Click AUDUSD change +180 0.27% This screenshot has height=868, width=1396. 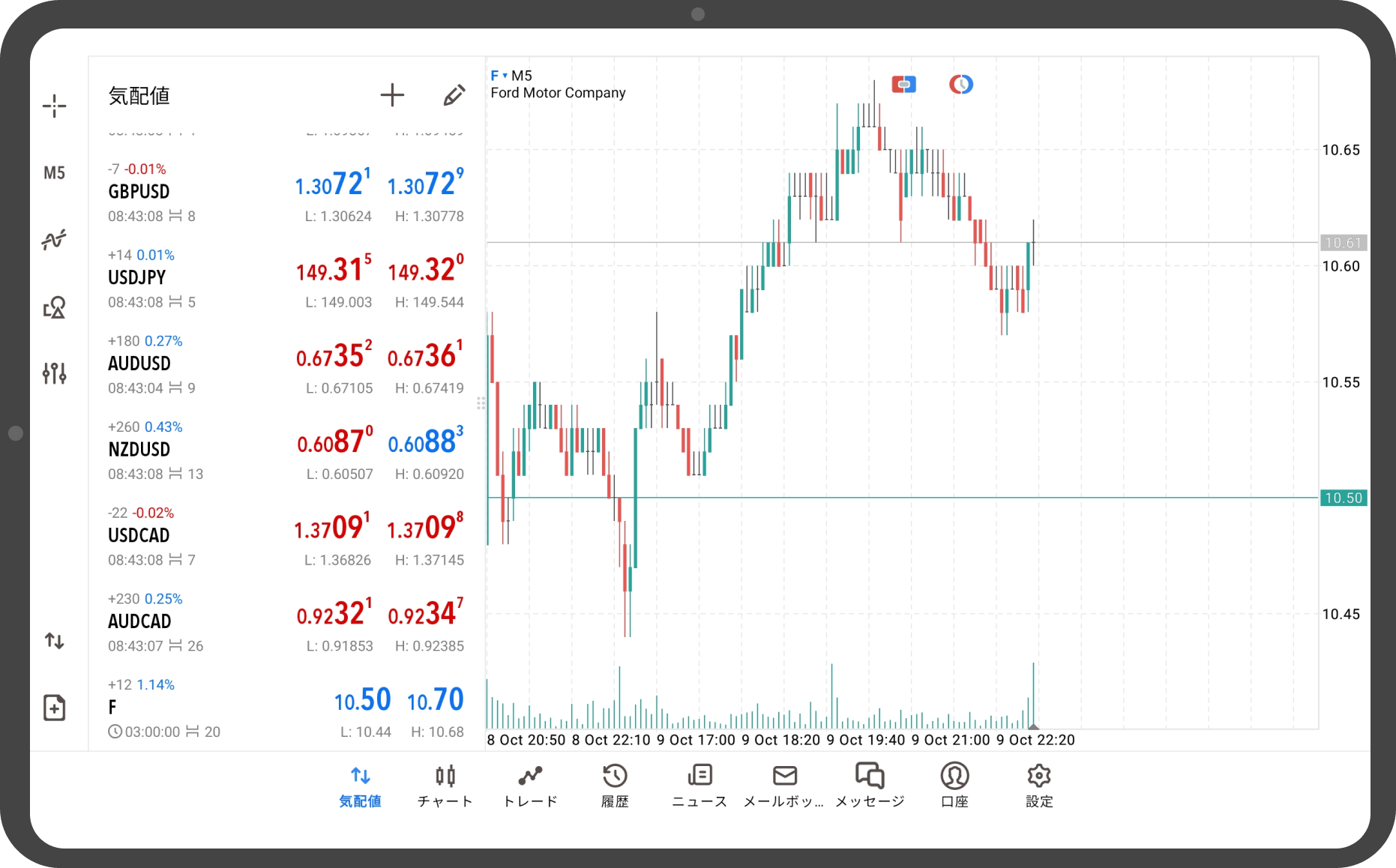pyautogui.click(x=145, y=341)
